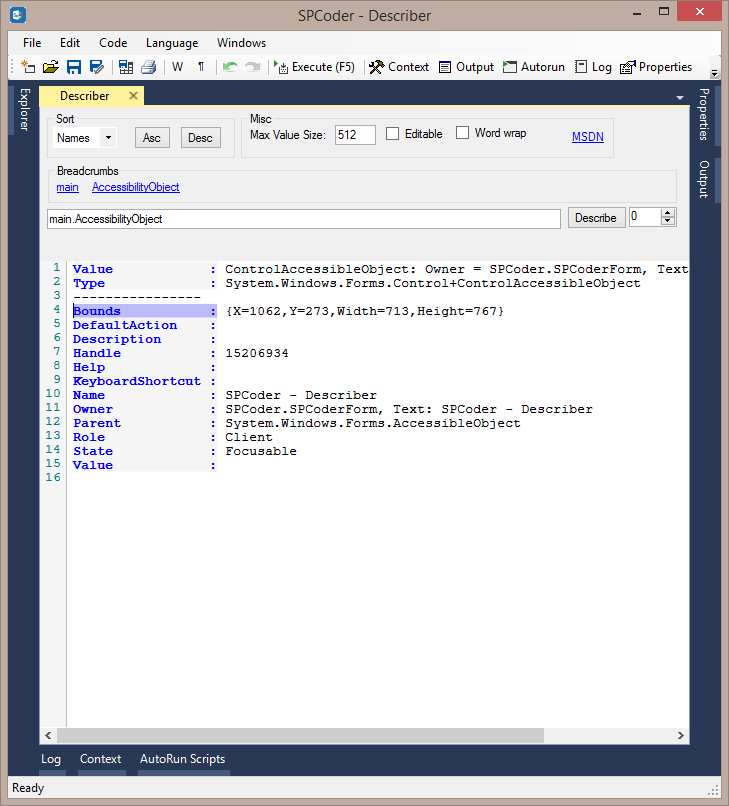Viewport: 729px width, 806px height.
Task: Click the open folder icon
Action: [x=51, y=67]
